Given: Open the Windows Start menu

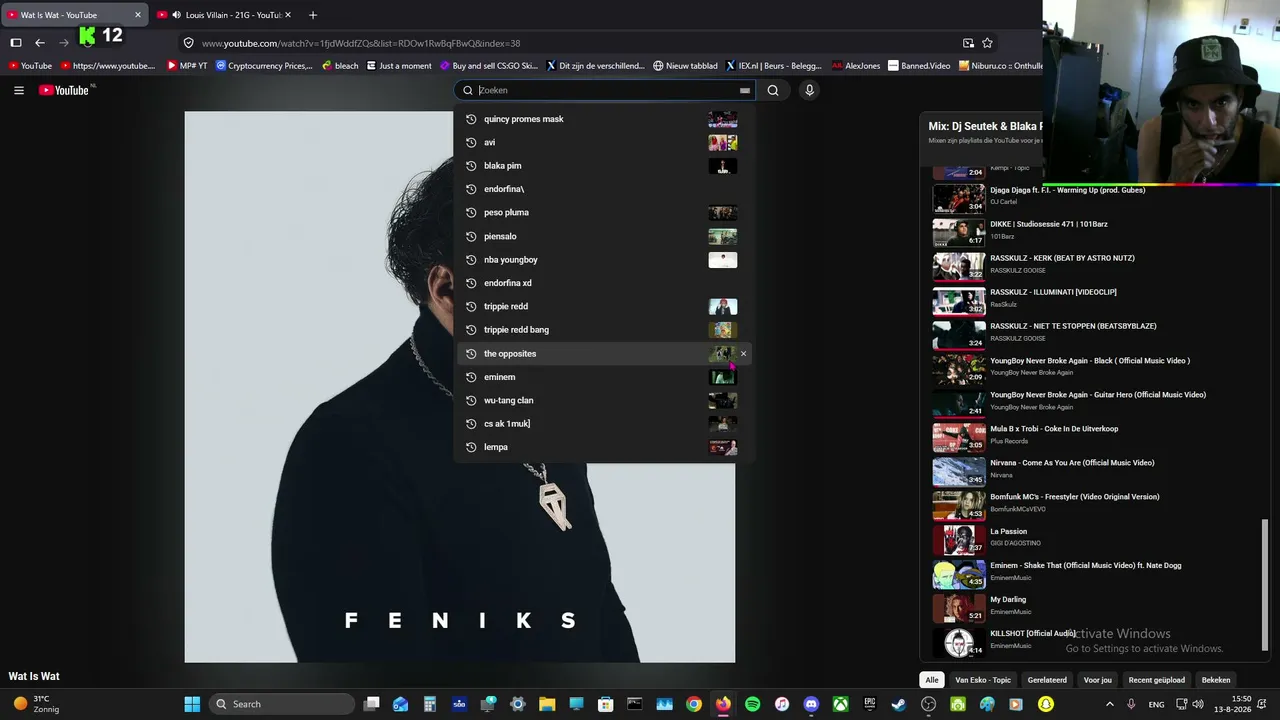Looking at the screenshot, I should point(192,704).
